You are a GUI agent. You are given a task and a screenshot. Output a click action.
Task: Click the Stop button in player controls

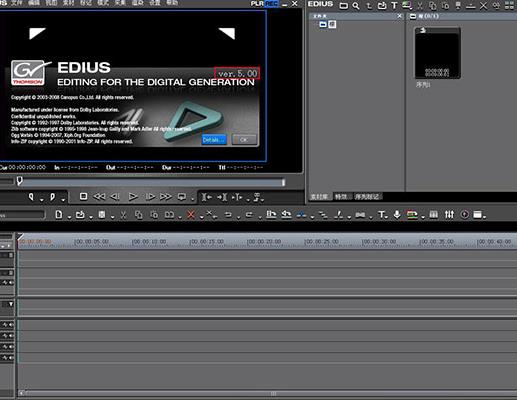click(x=83, y=197)
